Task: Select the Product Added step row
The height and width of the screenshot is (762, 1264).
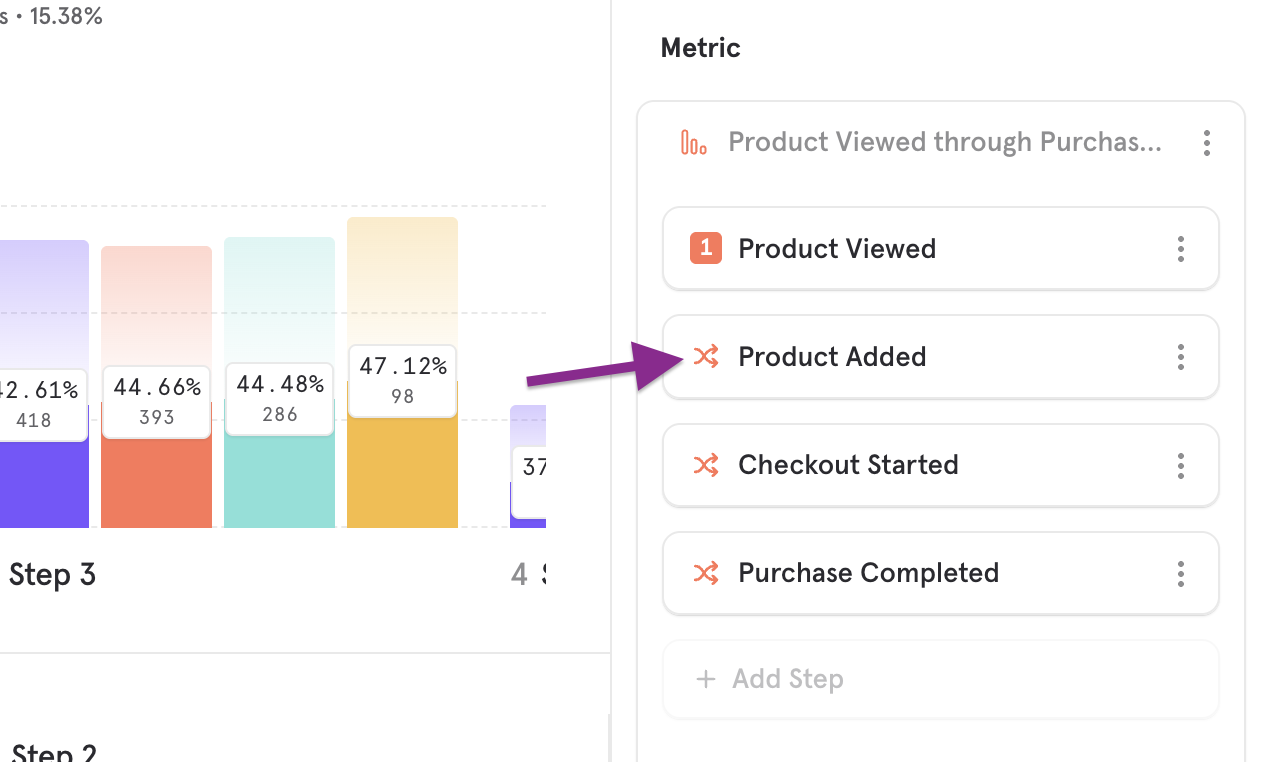Action: (x=880, y=356)
